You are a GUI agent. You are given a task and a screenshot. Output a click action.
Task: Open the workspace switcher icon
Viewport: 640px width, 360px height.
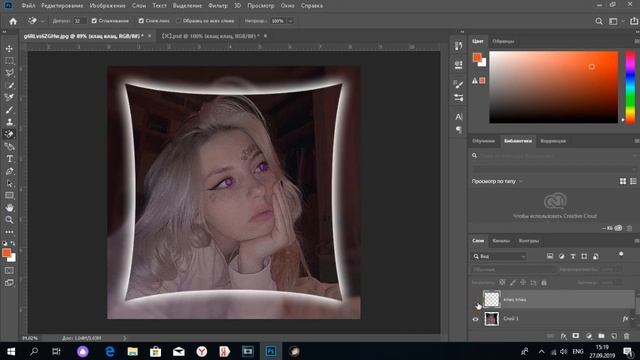pyautogui.click(x=613, y=21)
